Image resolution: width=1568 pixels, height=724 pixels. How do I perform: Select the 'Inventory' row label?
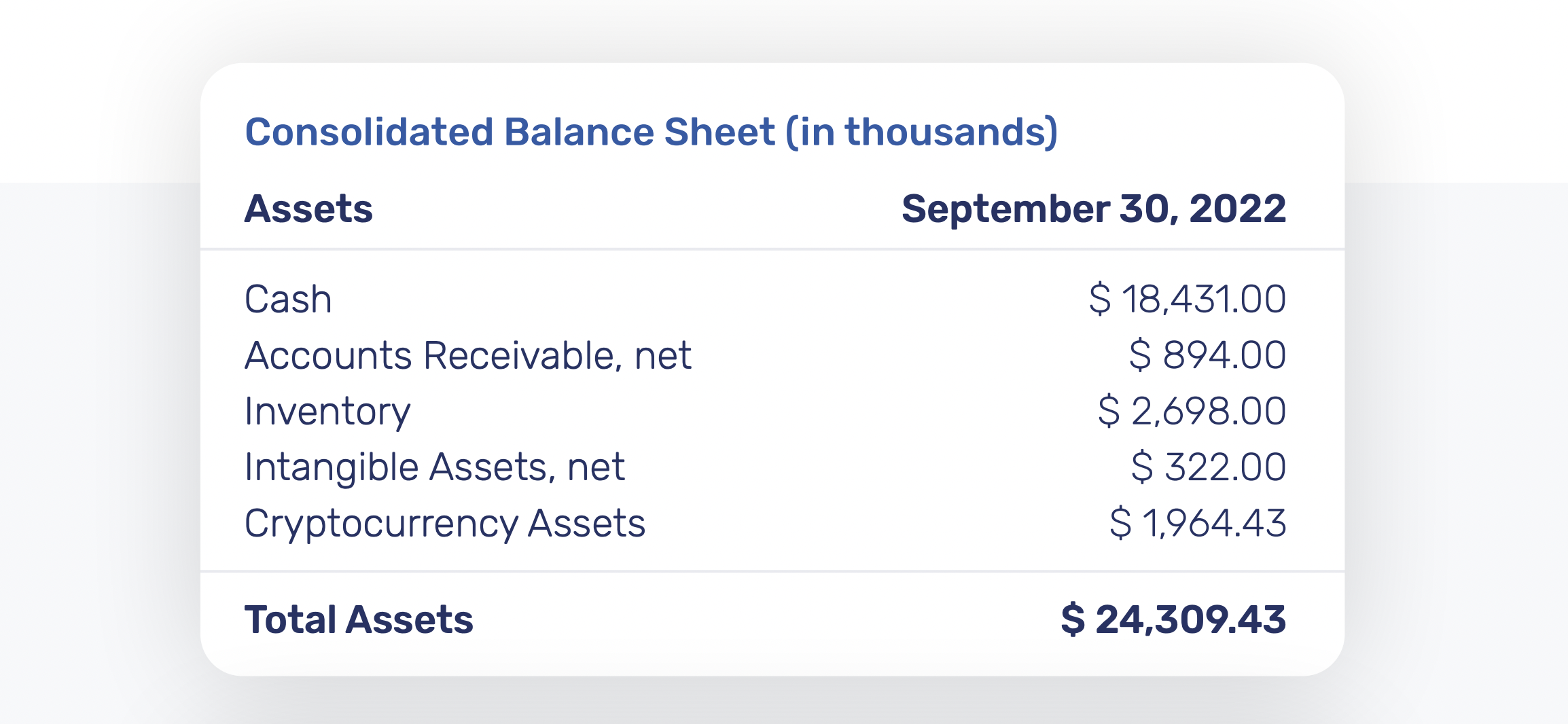click(327, 412)
